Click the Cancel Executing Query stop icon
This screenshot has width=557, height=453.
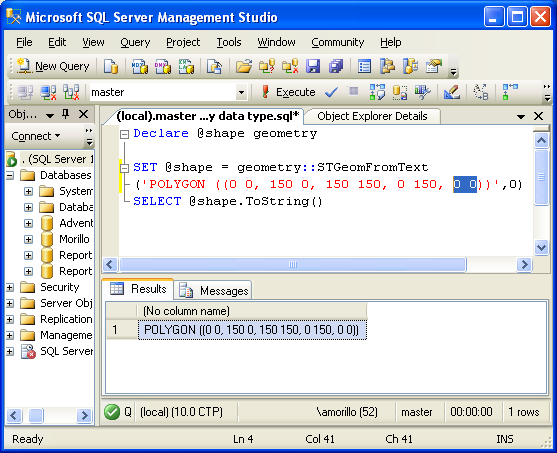click(353, 92)
